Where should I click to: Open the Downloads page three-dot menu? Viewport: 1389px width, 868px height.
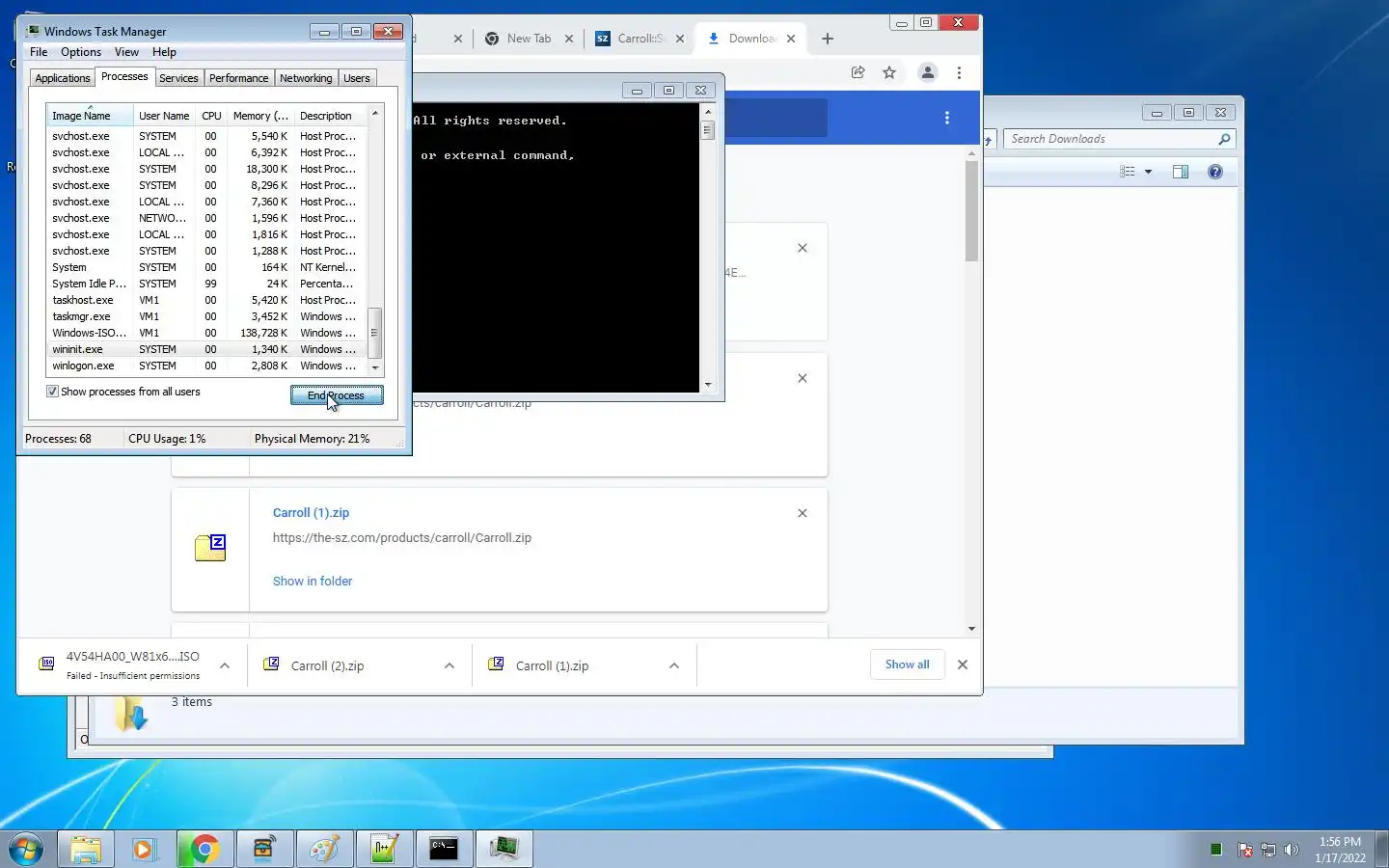tap(947, 118)
